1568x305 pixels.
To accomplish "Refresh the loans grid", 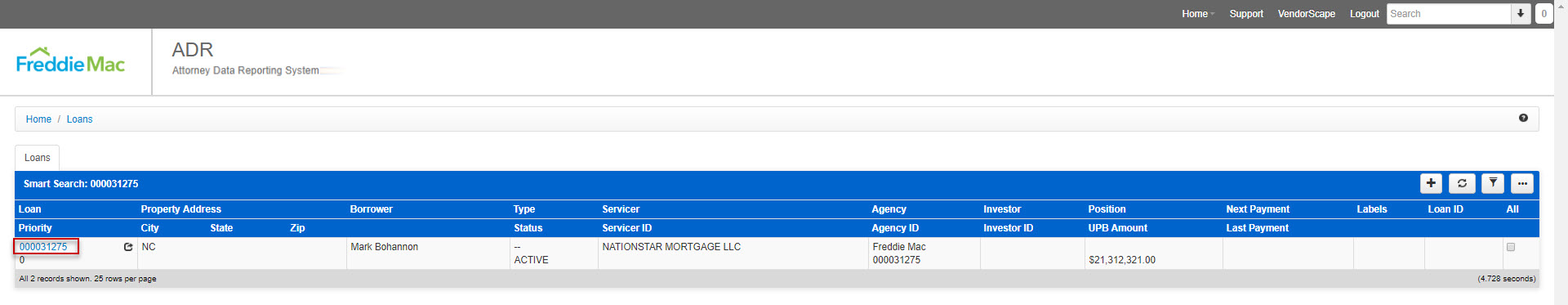I will 1462,184.
